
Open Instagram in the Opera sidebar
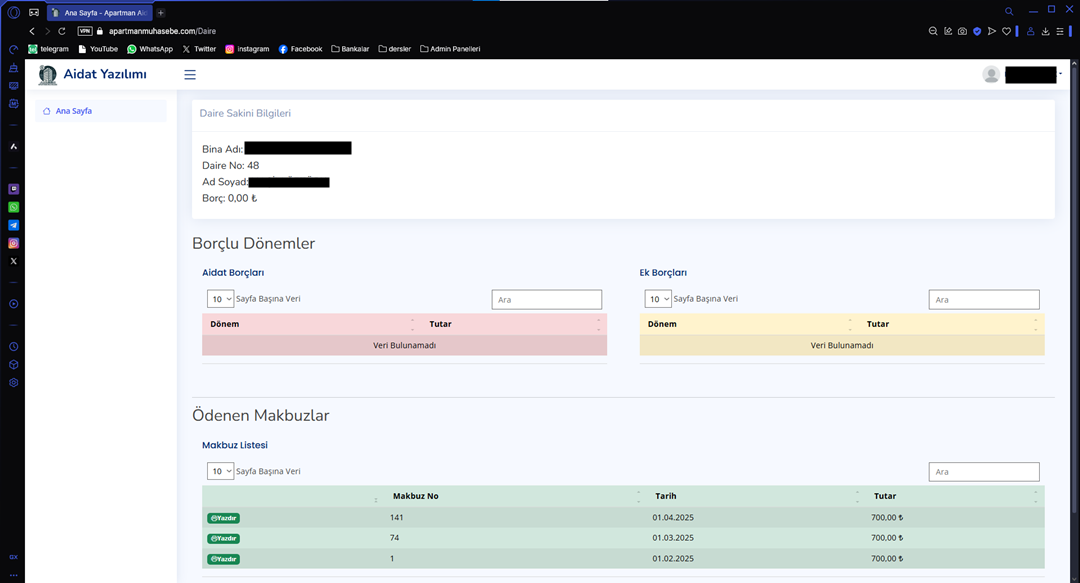click(14, 243)
